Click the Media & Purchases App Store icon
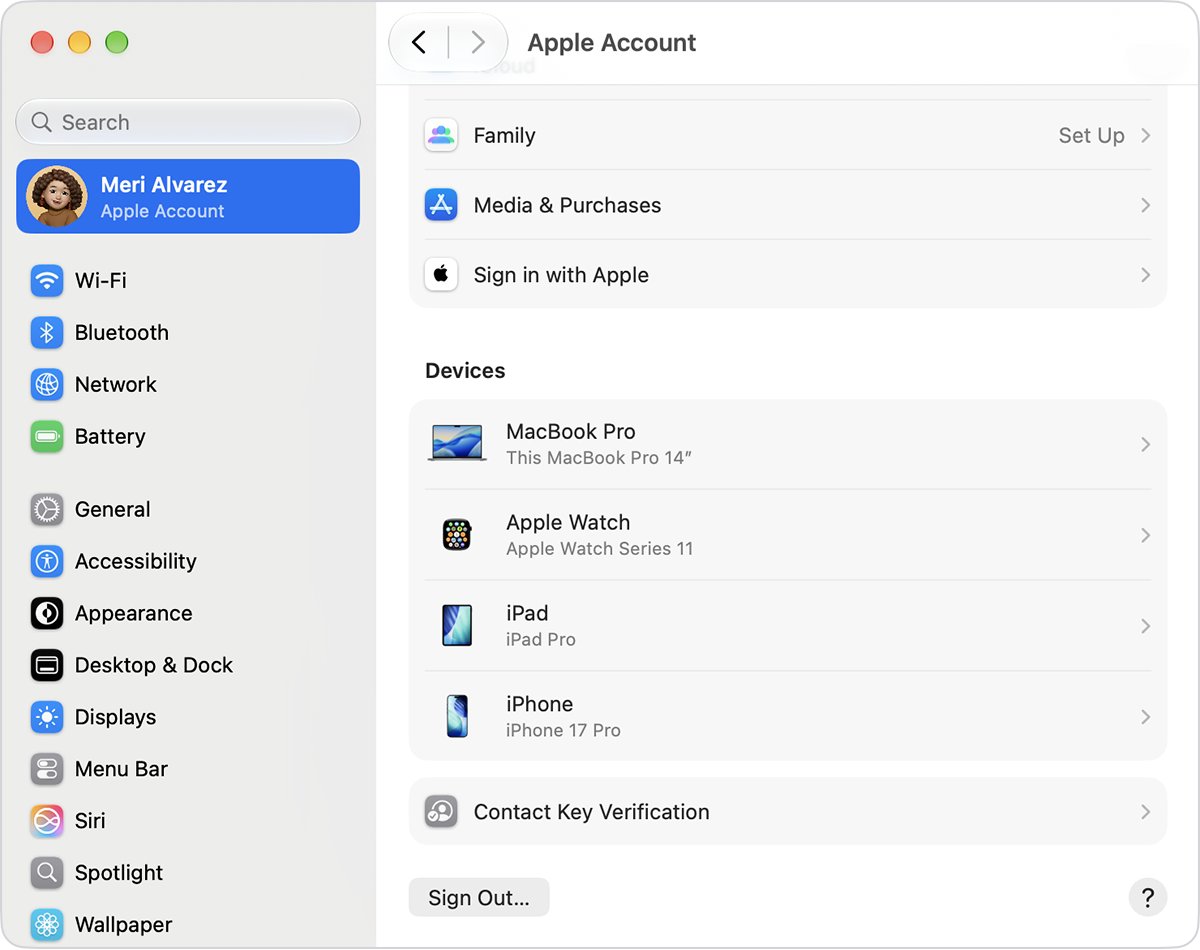The width and height of the screenshot is (1200, 950). pyautogui.click(x=441, y=205)
